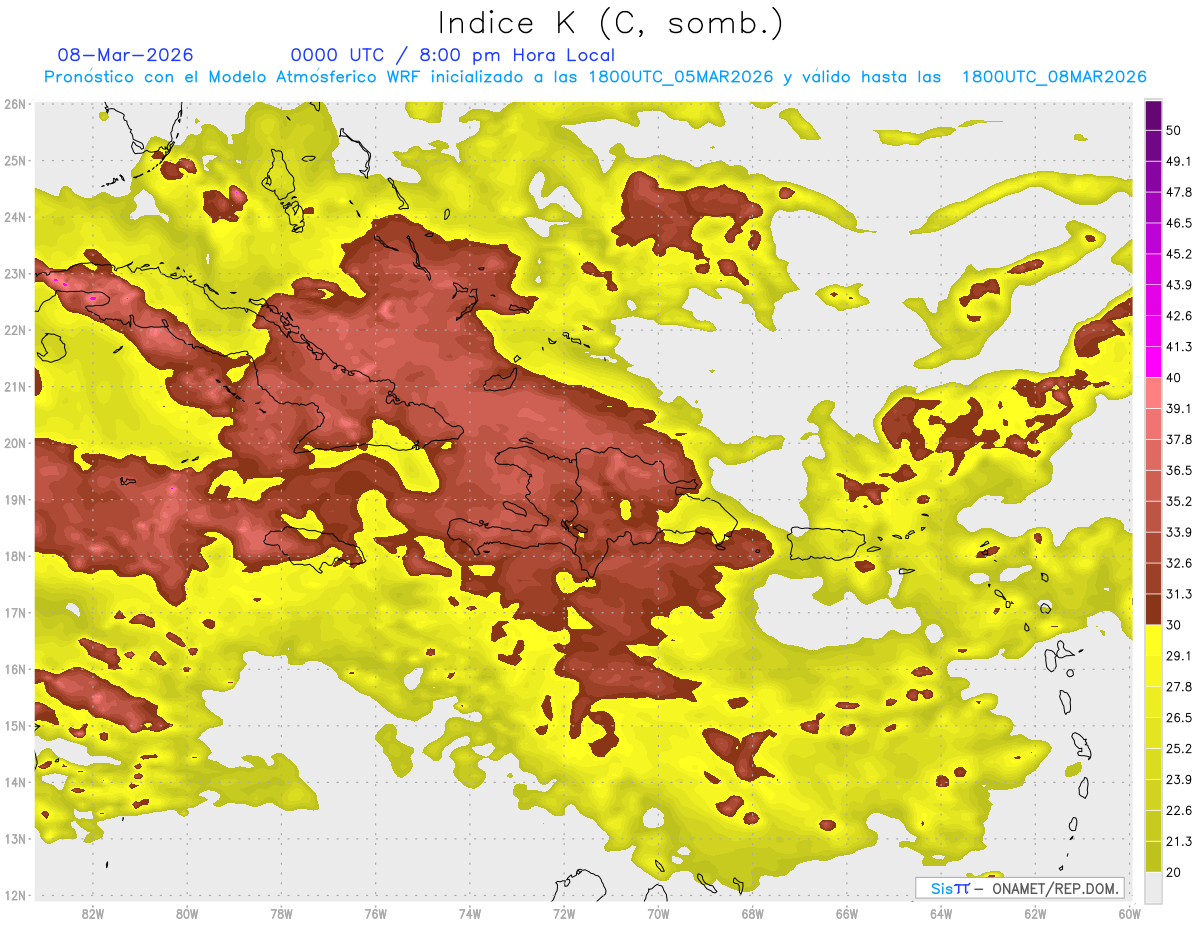This screenshot has width=1200, height=927.
Task: Click the colorbar label "46.5"
Action: coord(1179,223)
